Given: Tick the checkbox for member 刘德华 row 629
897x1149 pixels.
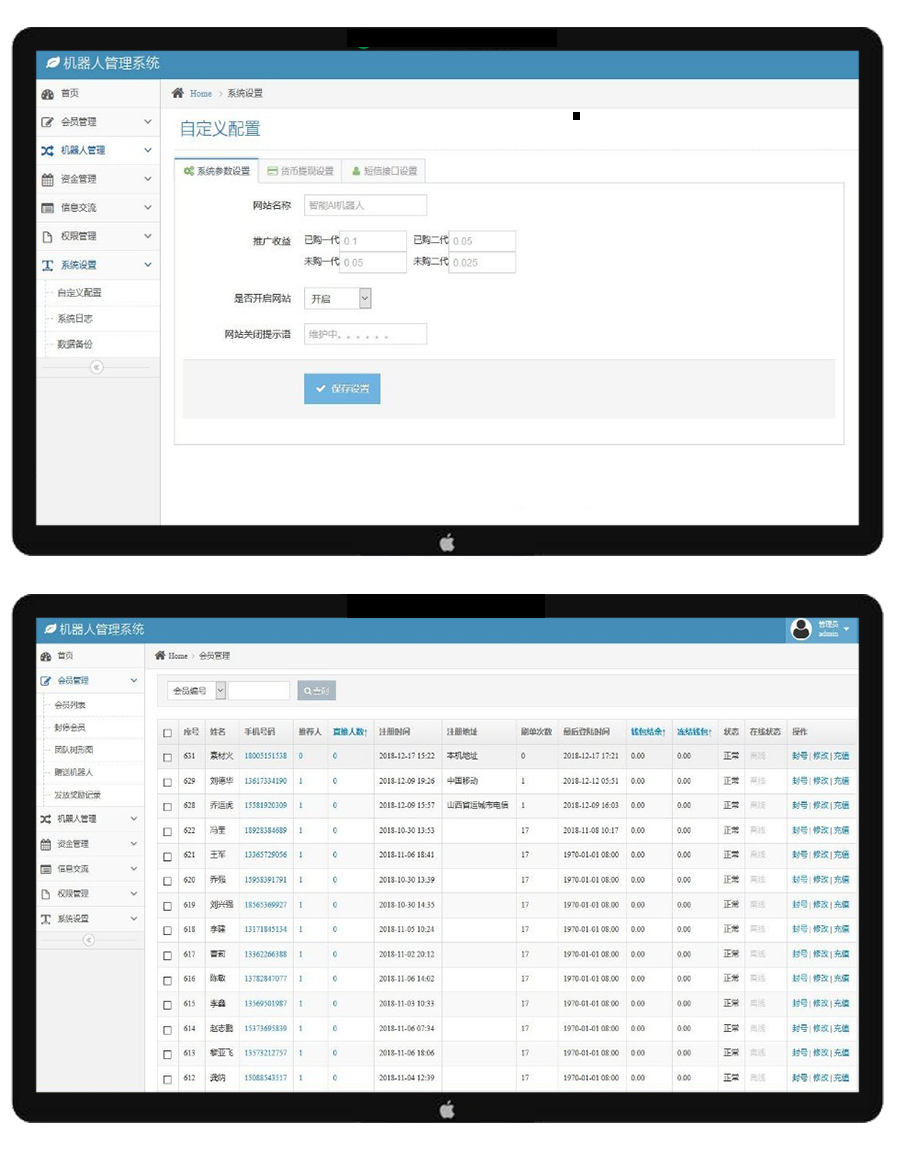Looking at the screenshot, I should click(167, 781).
